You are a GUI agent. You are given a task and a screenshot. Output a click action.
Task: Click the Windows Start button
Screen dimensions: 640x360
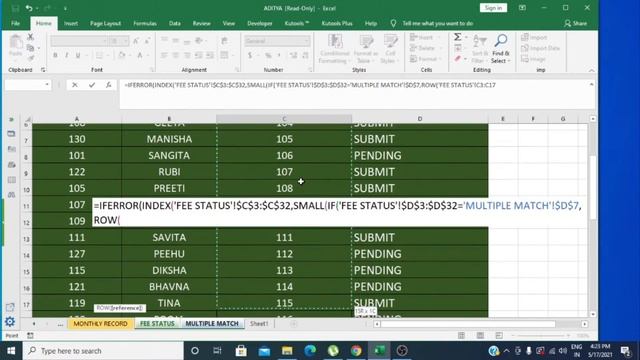[11, 351]
